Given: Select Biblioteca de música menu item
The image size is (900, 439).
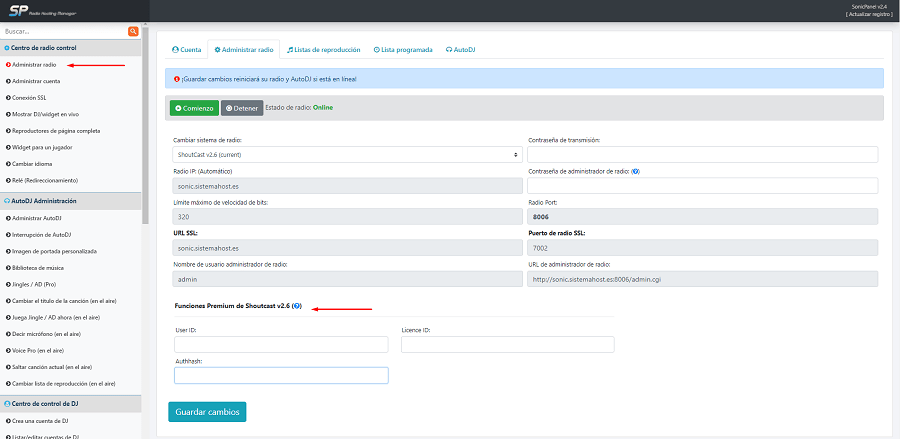Looking at the screenshot, I should click(x=38, y=267).
